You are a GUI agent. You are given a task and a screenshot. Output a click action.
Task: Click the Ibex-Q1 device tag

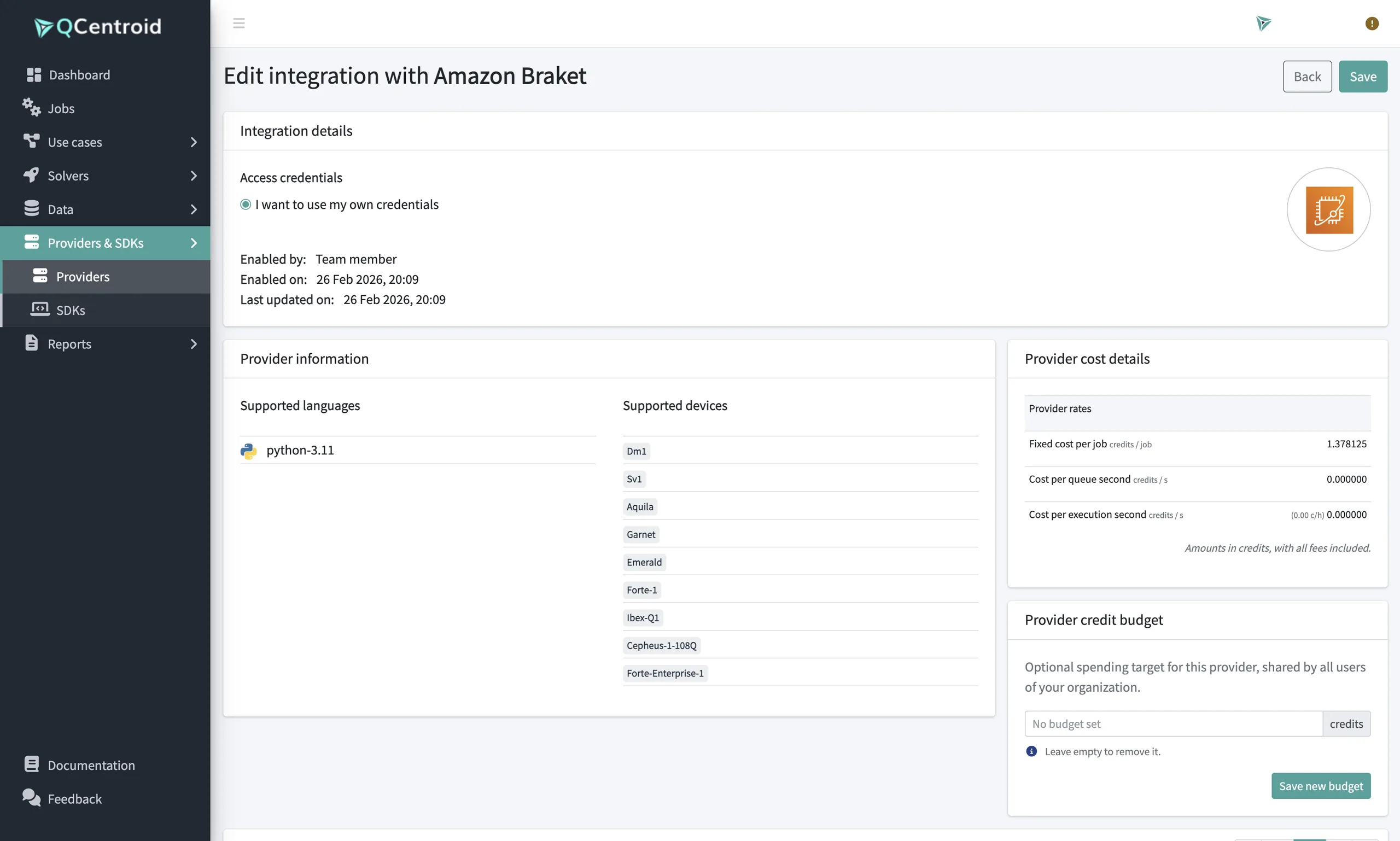tap(643, 618)
